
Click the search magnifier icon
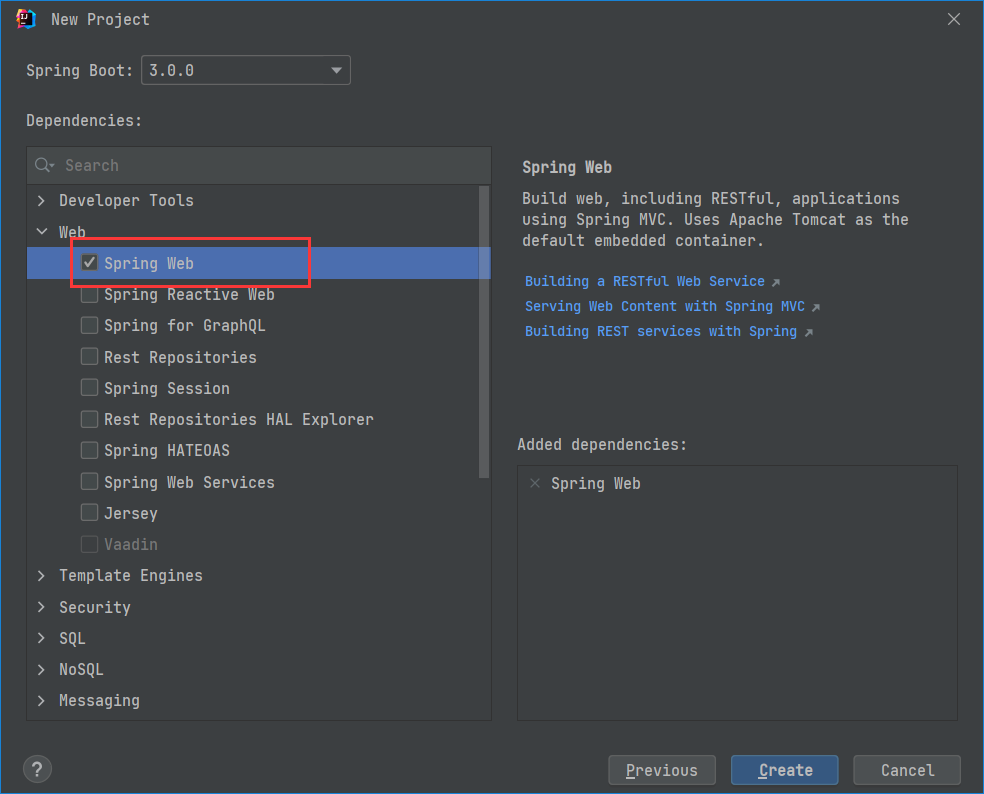(x=44, y=165)
